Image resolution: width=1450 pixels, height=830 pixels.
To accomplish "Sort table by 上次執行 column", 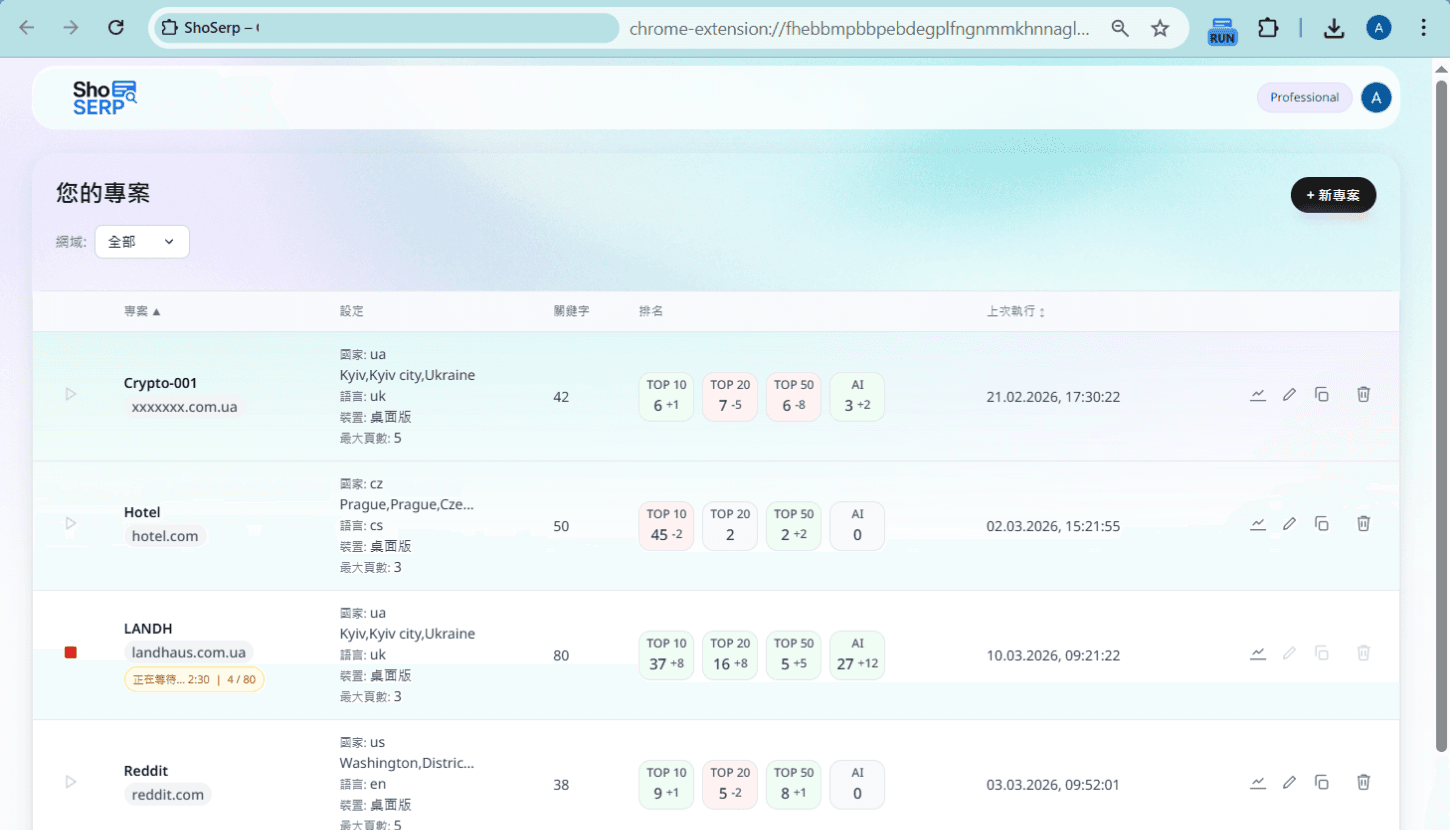I will coord(1015,311).
